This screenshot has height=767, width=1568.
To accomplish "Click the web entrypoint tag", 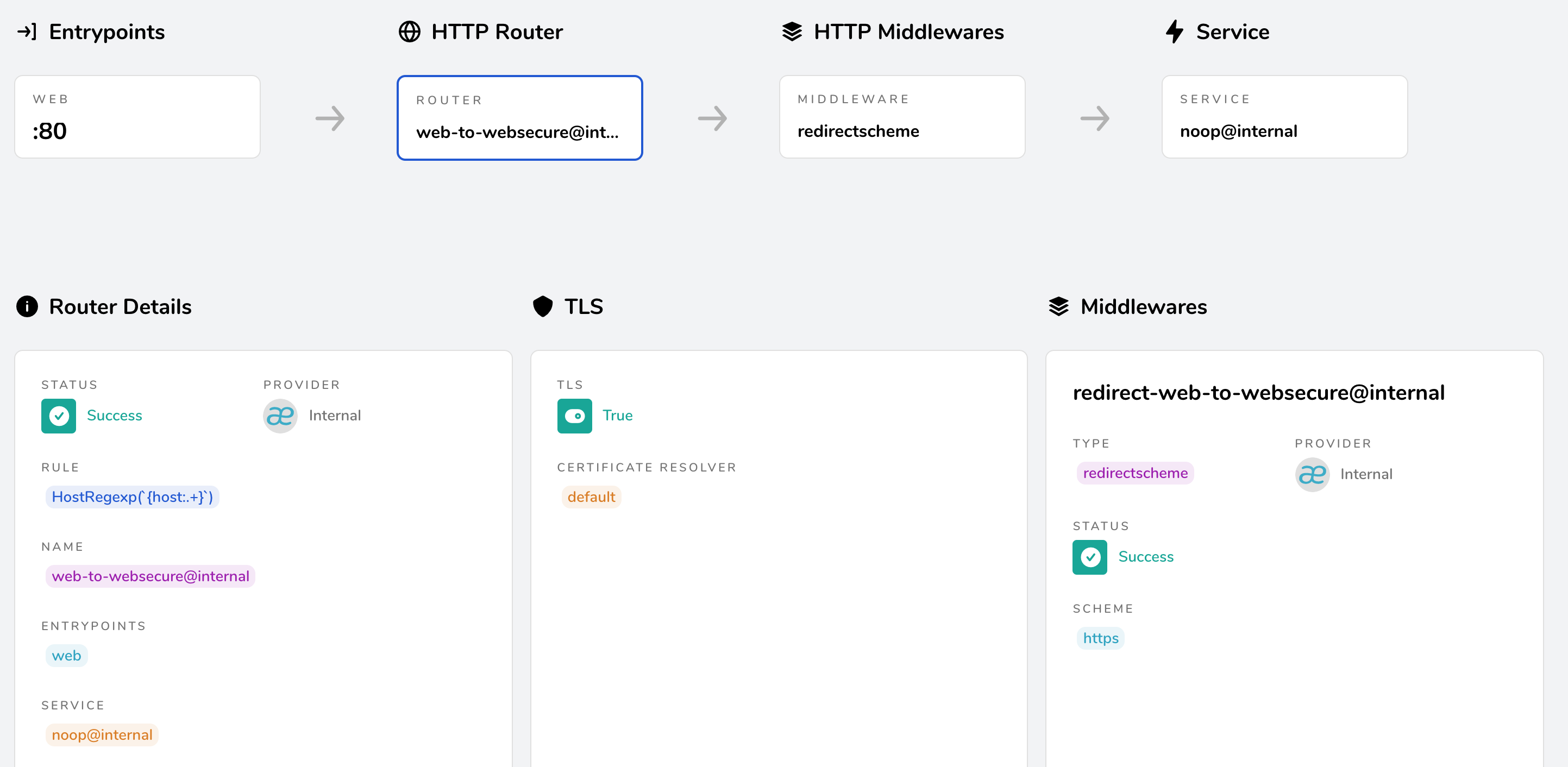I will click(x=66, y=656).
